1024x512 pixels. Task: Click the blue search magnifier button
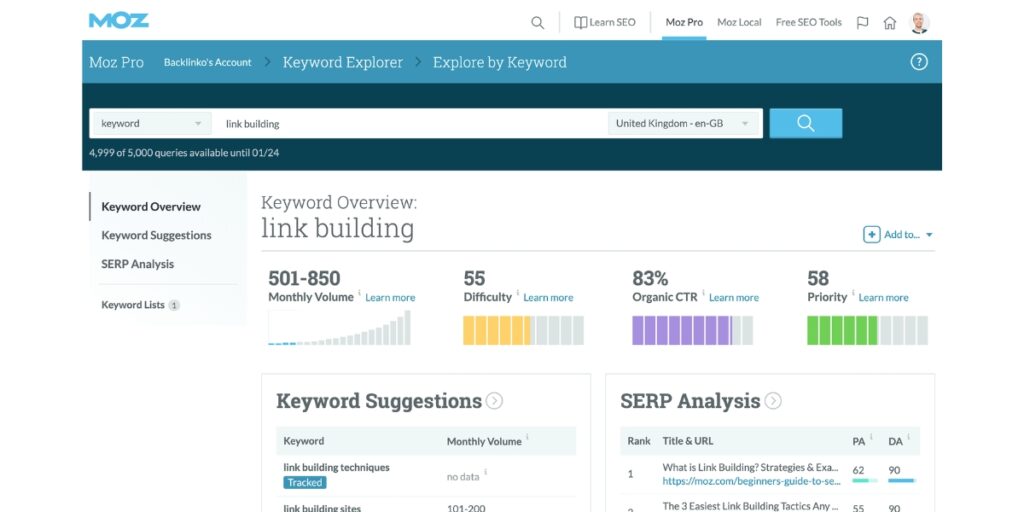(x=806, y=123)
